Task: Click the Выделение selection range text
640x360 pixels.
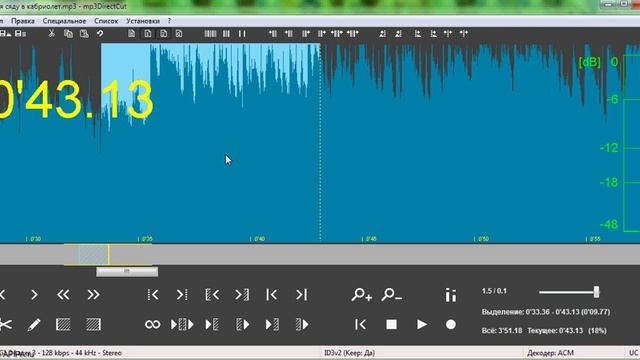Action: (x=546, y=312)
